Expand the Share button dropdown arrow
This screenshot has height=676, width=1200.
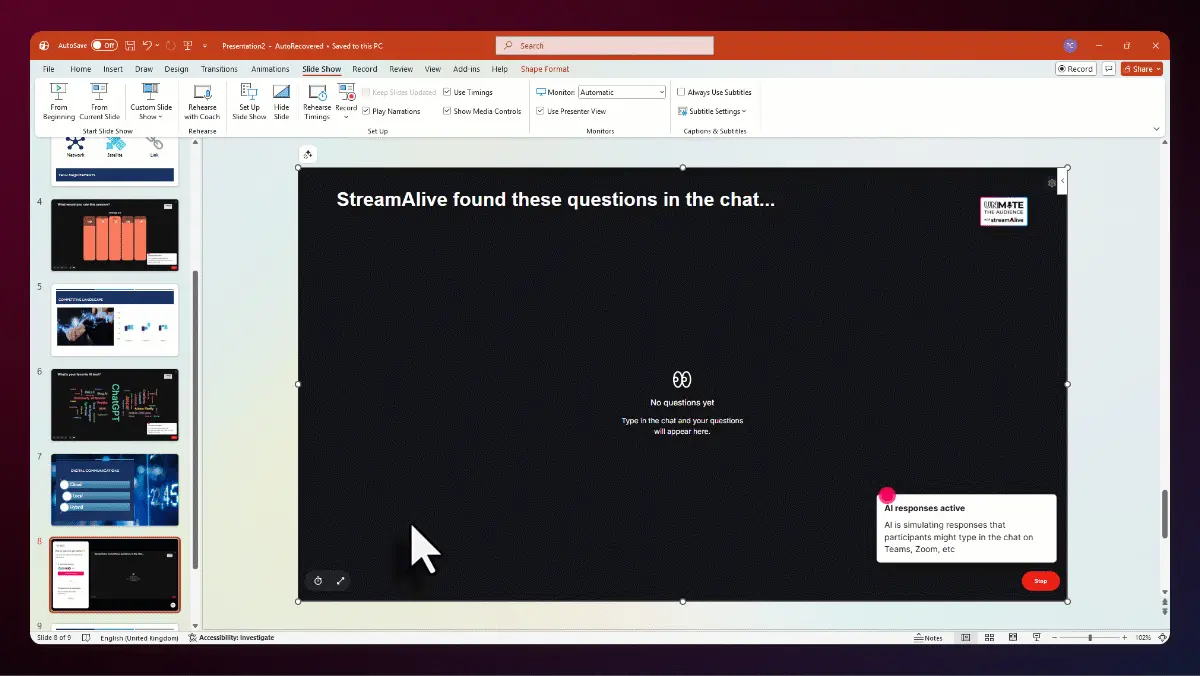click(1158, 69)
